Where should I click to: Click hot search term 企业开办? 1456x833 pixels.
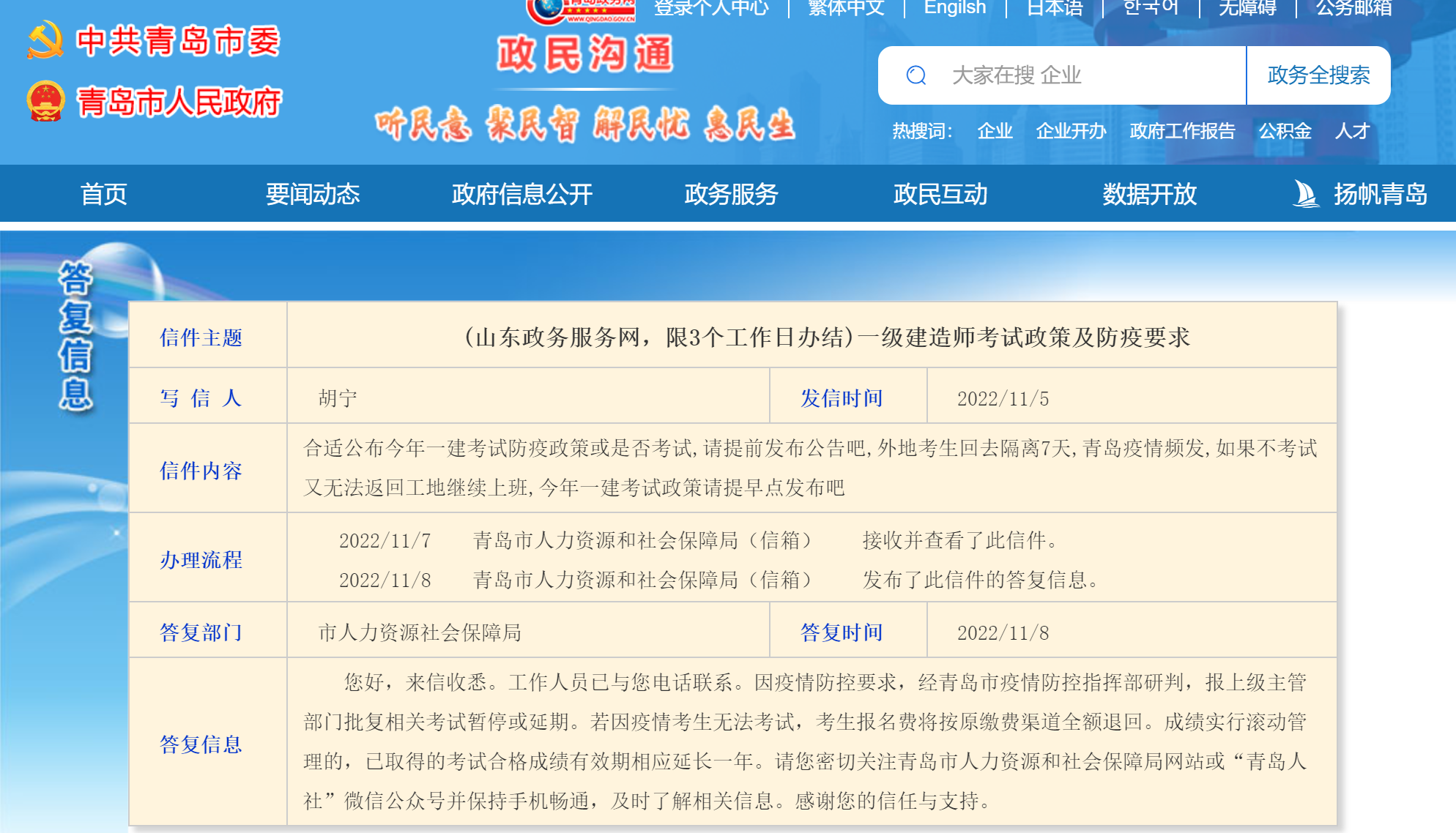[x=1071, y=131]
